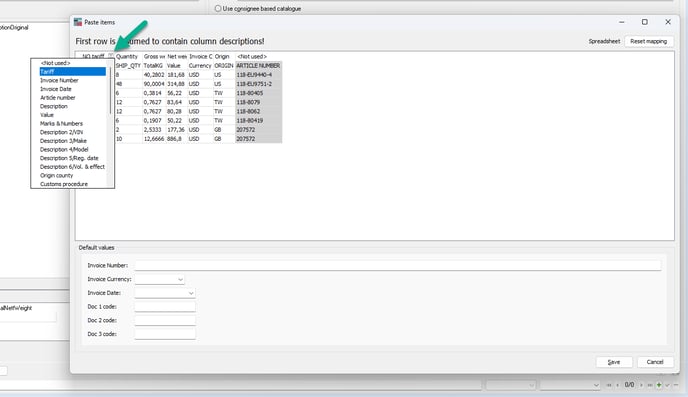Click the SHIP_QTY cell
This screenshot has width=688, height=397.
coord(128,65)
